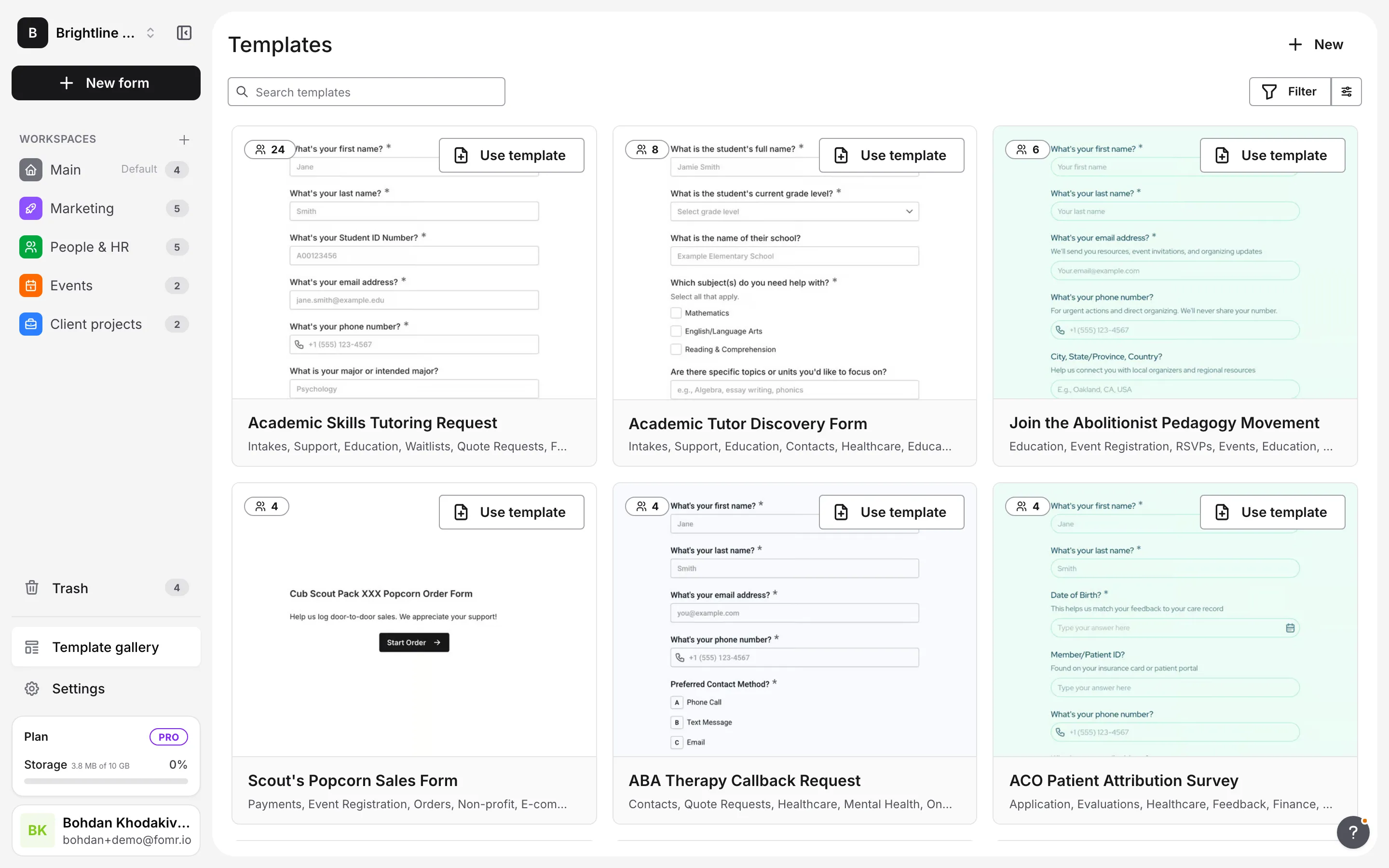Open the Main workspace
The width and height of the screenshot is (1389, 868).
tap(105, 169)
